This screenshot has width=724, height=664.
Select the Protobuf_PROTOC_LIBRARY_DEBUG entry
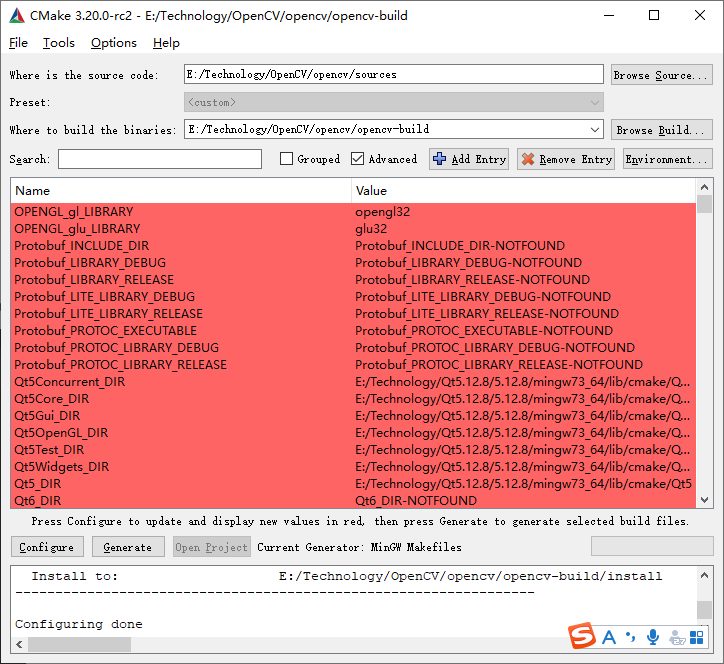coord(117,348)
